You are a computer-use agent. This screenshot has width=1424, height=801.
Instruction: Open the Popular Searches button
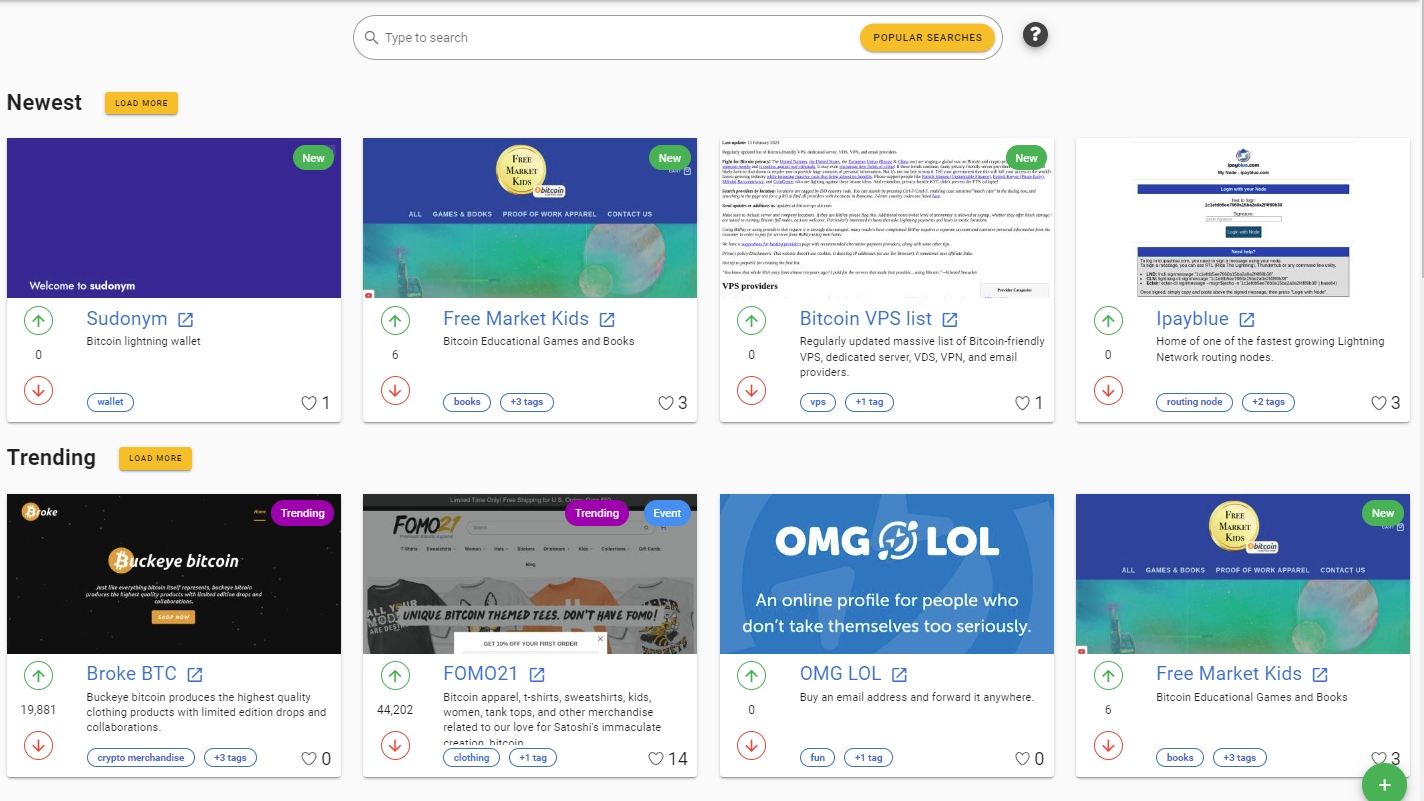click(928, 38)
